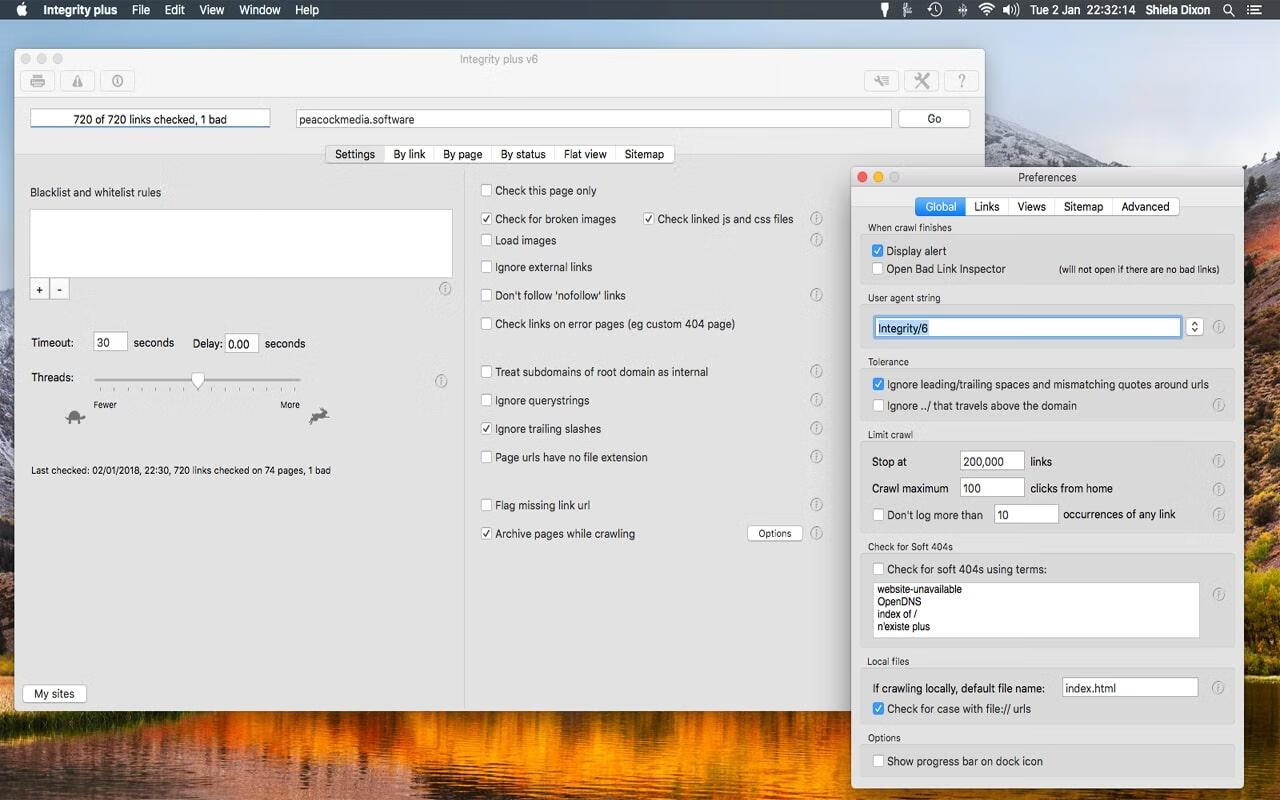The image size is (1280, 800).
Task: Open the Advanced tab in Preferences
Action: pyautogui.click(x=1145, y=207)
